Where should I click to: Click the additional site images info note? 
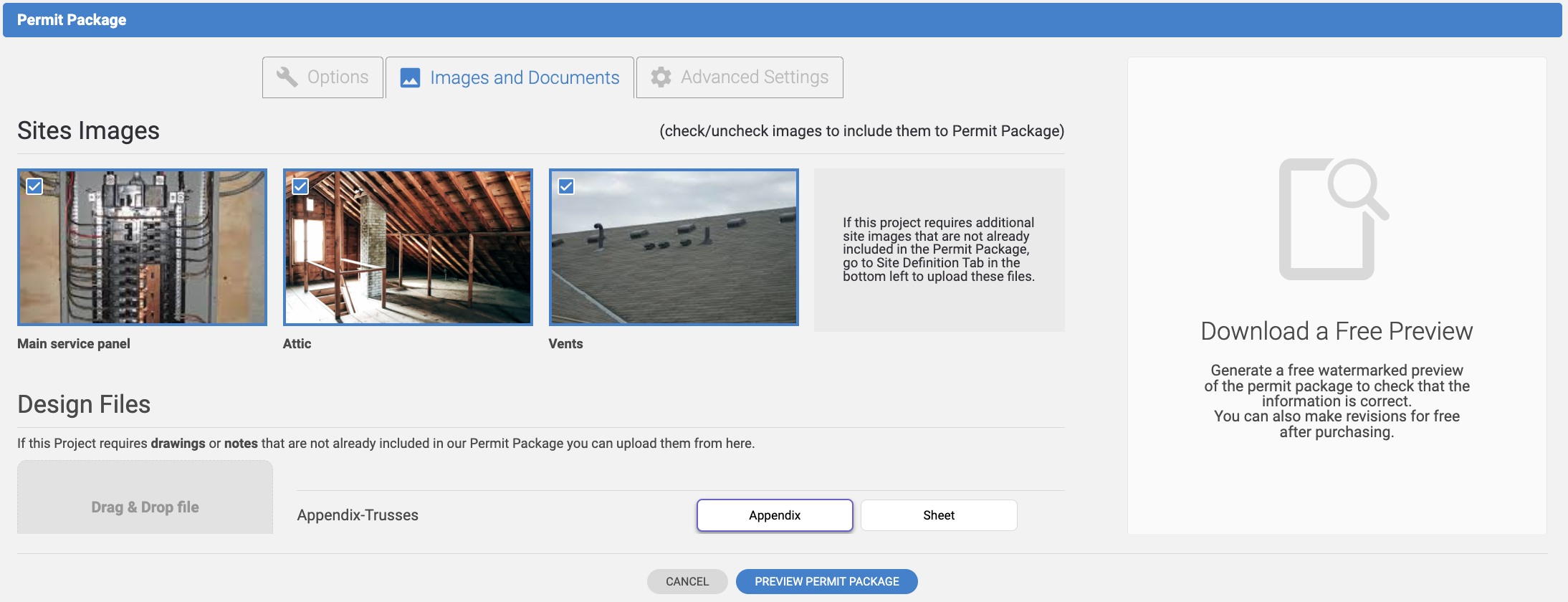coord(939,249)
